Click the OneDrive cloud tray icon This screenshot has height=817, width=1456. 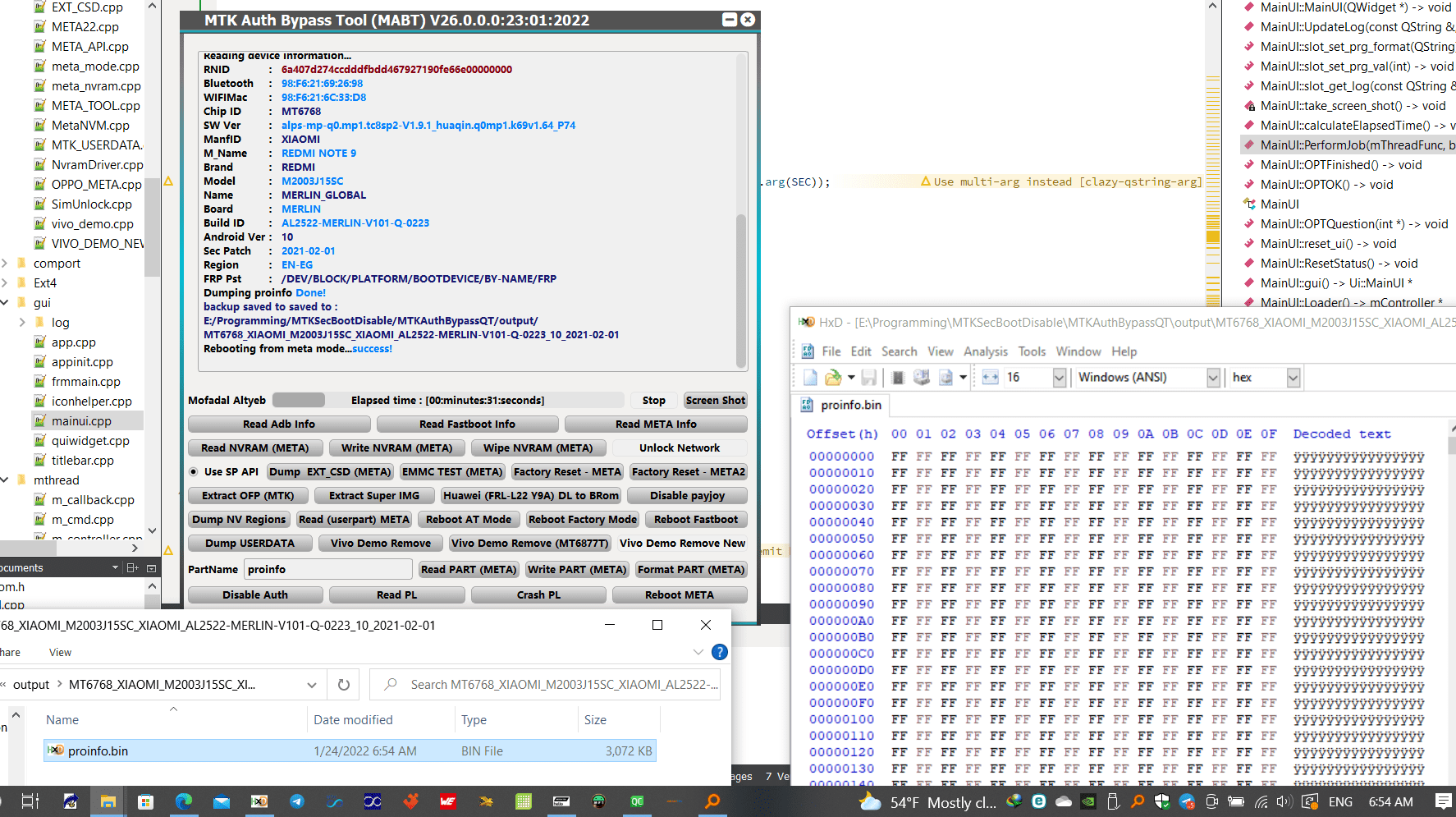(x=1064, y=801)
